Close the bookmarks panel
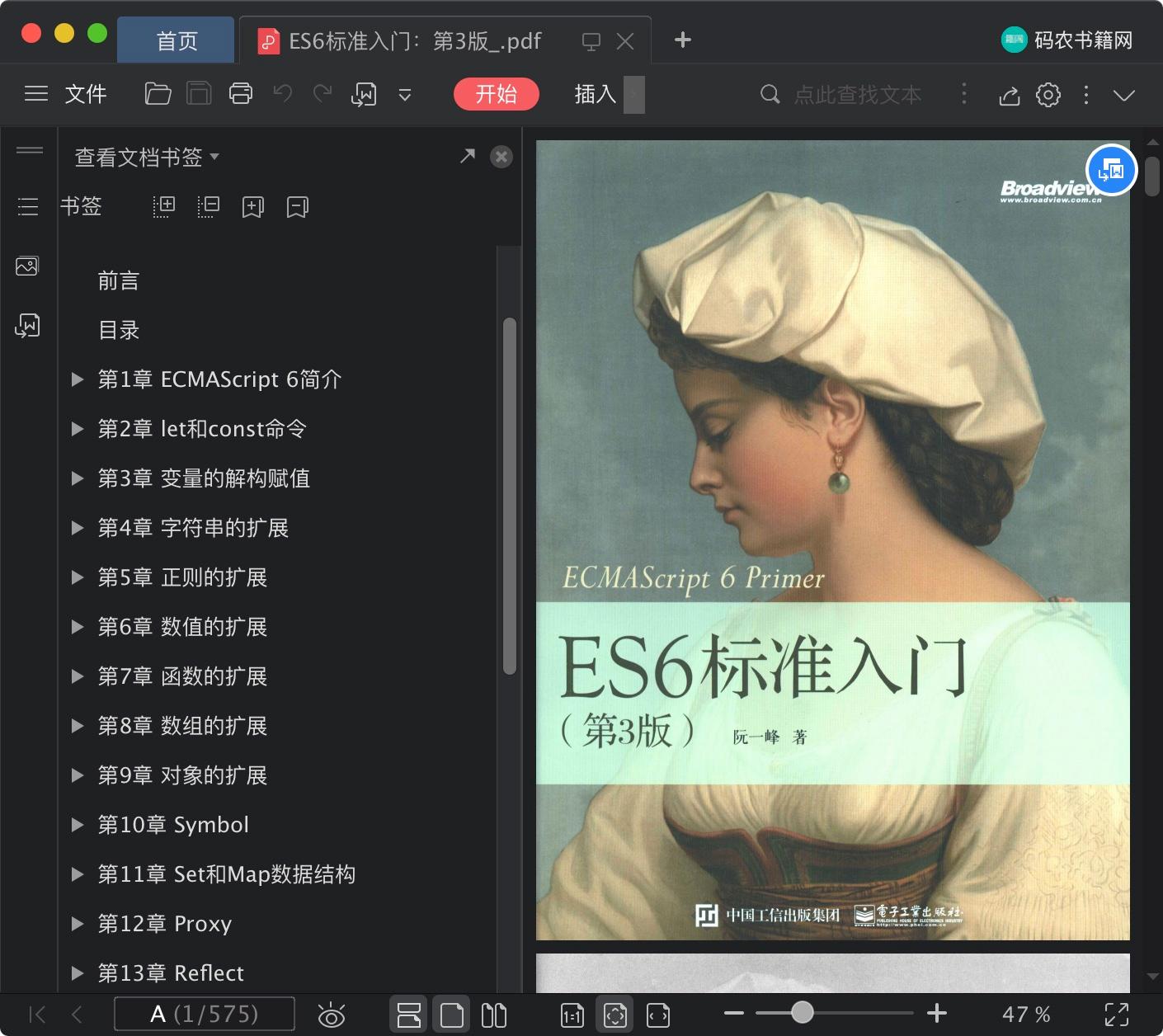Viewport: 1163px width, 1036px height. click(501, 157)
